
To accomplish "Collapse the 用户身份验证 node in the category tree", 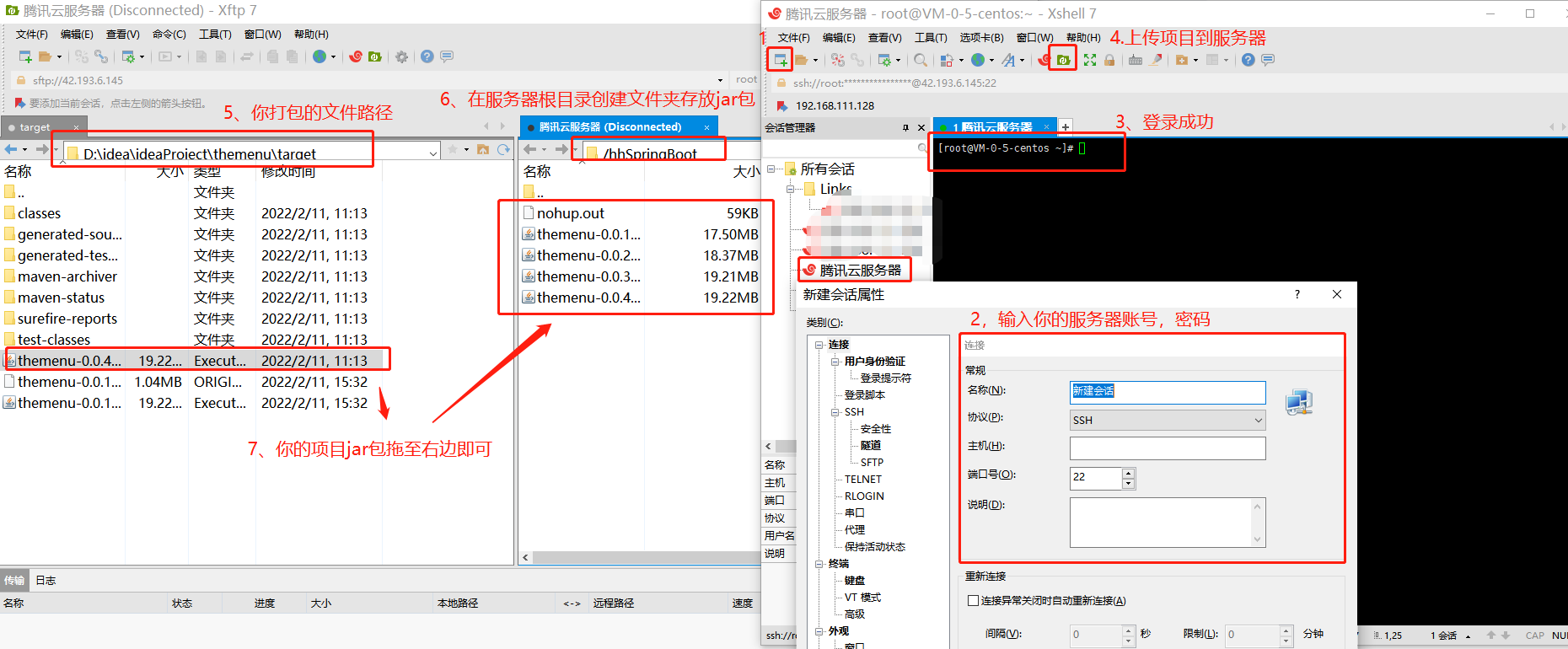I will (x=835, y=362).
